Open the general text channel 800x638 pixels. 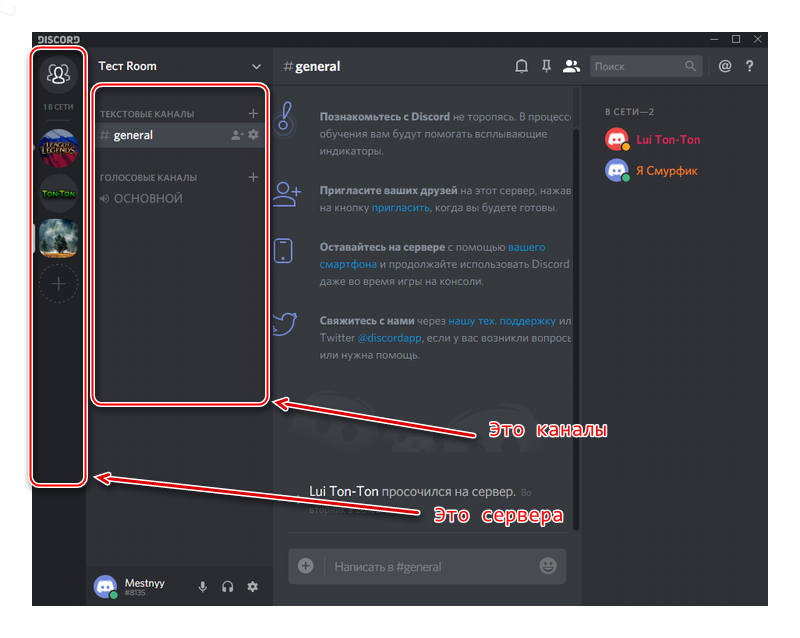pyautogui.click(x=180, y=135)
